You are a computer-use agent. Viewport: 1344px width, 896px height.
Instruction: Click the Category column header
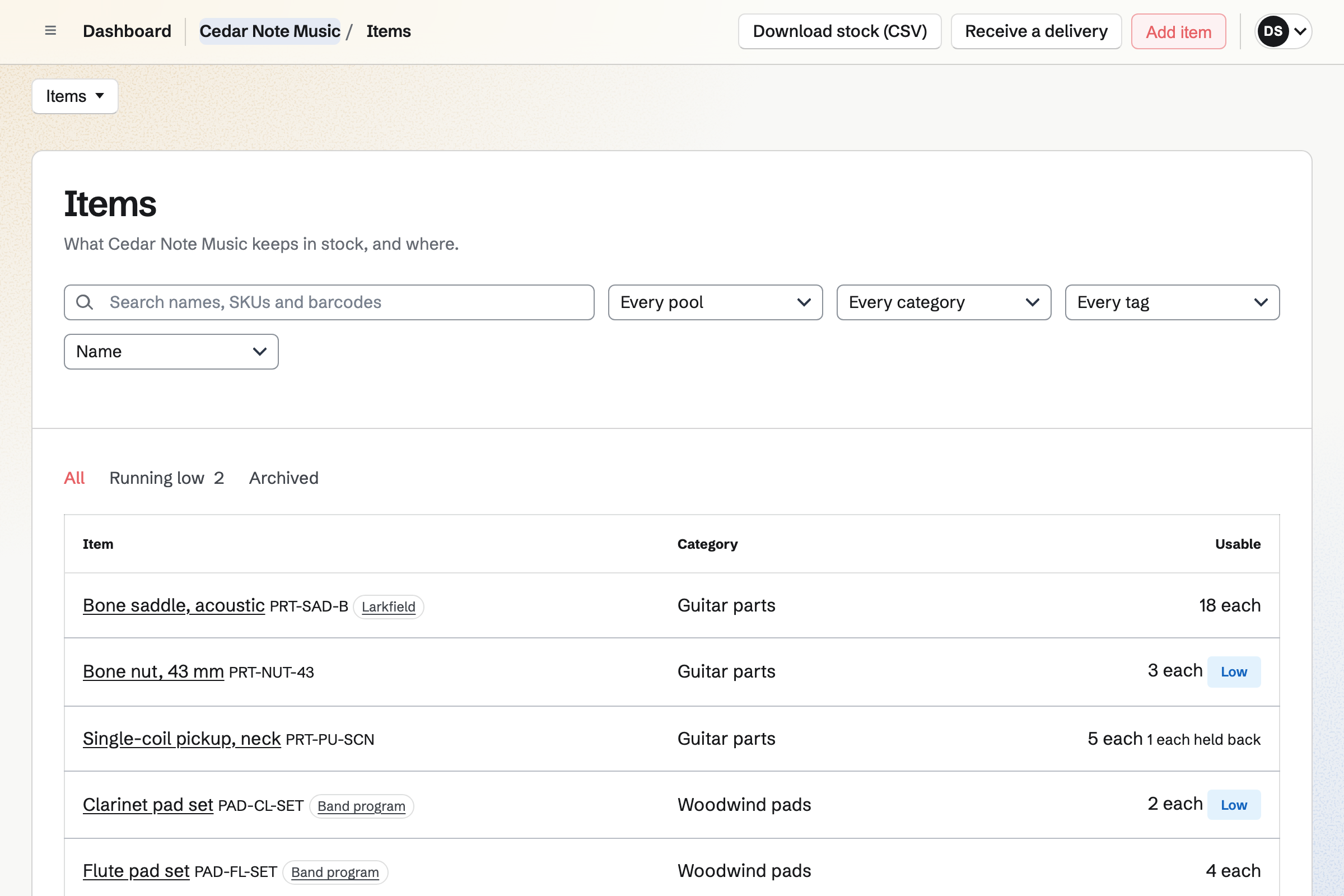(x=707, y=544)
